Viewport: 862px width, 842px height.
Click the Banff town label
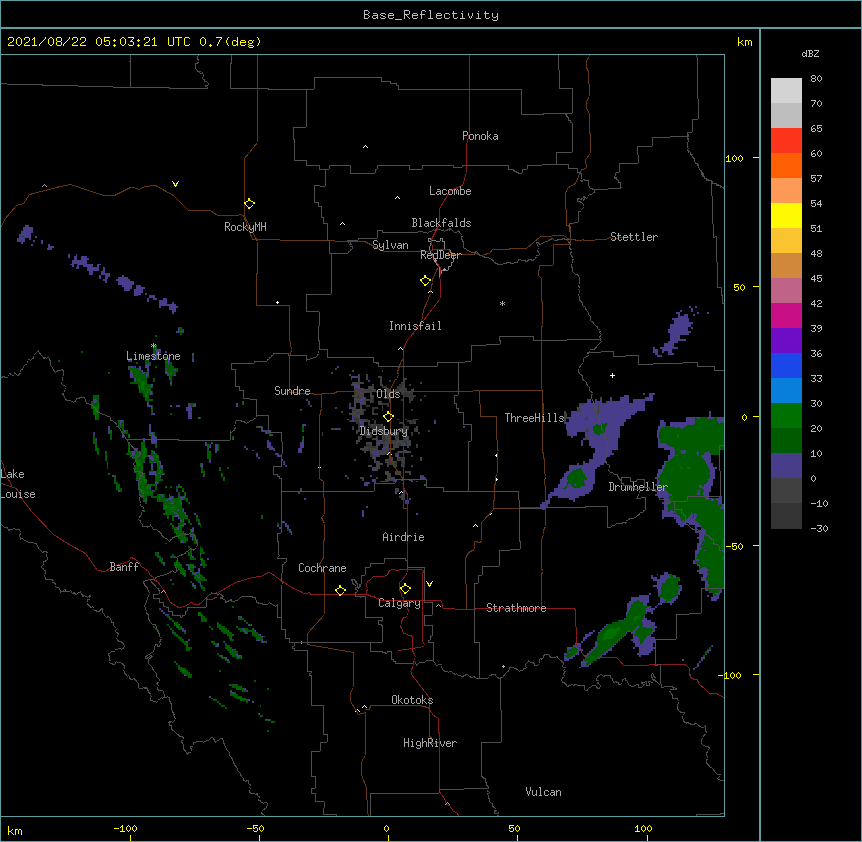tap(124, 567)
